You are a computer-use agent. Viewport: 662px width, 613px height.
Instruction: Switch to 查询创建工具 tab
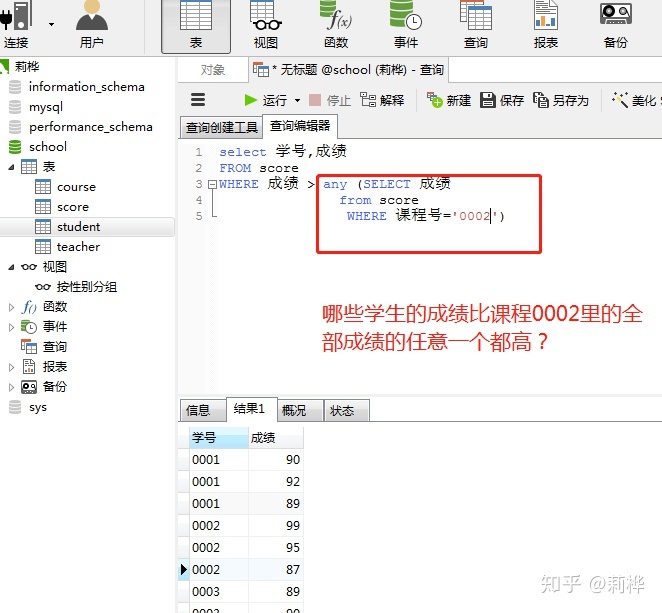click(222, 127)
